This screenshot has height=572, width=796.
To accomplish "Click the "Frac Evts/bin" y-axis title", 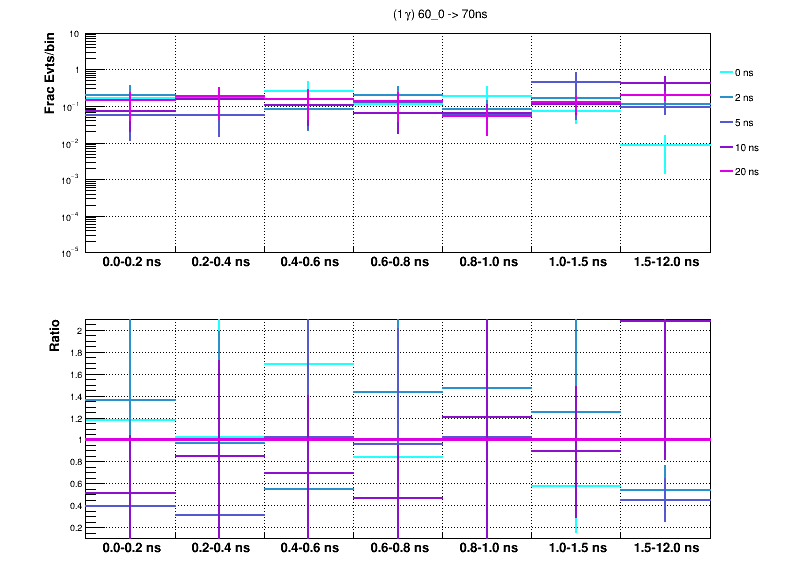I will (49, 71).
